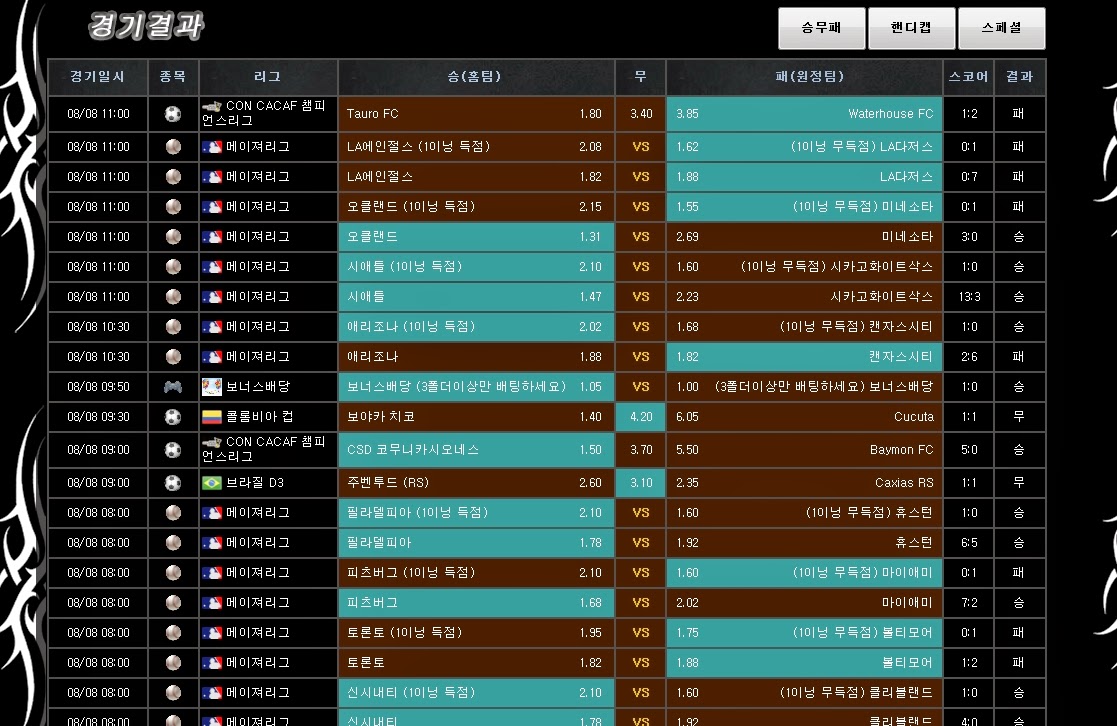Select the 보야카 치코 home team cell
Image resolution: width=1117 pixels, height=726 pixels.
point(476,417)
